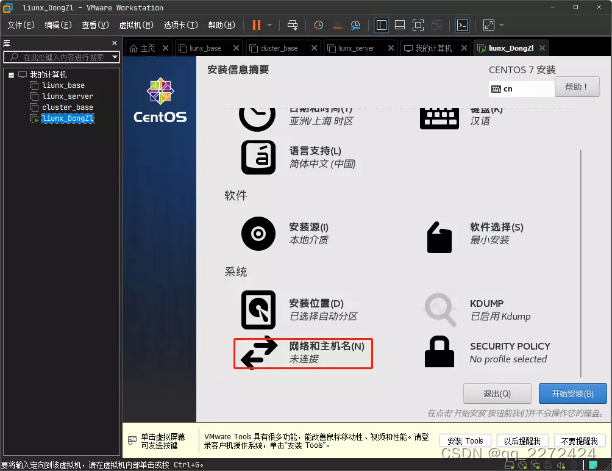612x471 pixels.
Task: Toggle the library sidebar view icon
Action: [x=381, y=25]
